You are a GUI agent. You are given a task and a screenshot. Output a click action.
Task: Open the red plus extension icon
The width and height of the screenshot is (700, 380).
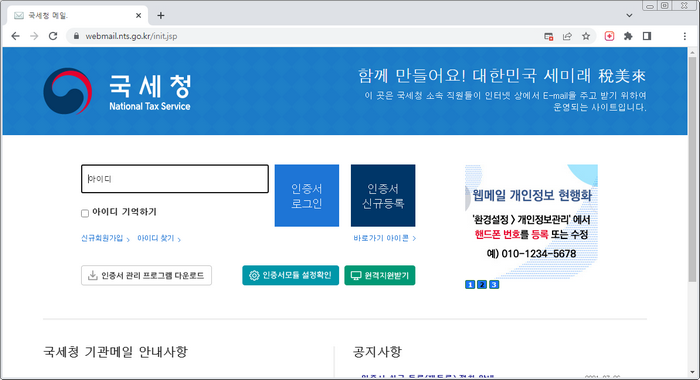point(609,36)
